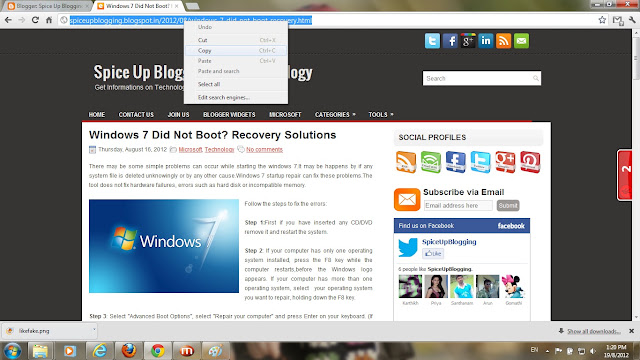Launch Firefox from the taskbar
This screenshot has width=640, height=360.
click(129, 351)
